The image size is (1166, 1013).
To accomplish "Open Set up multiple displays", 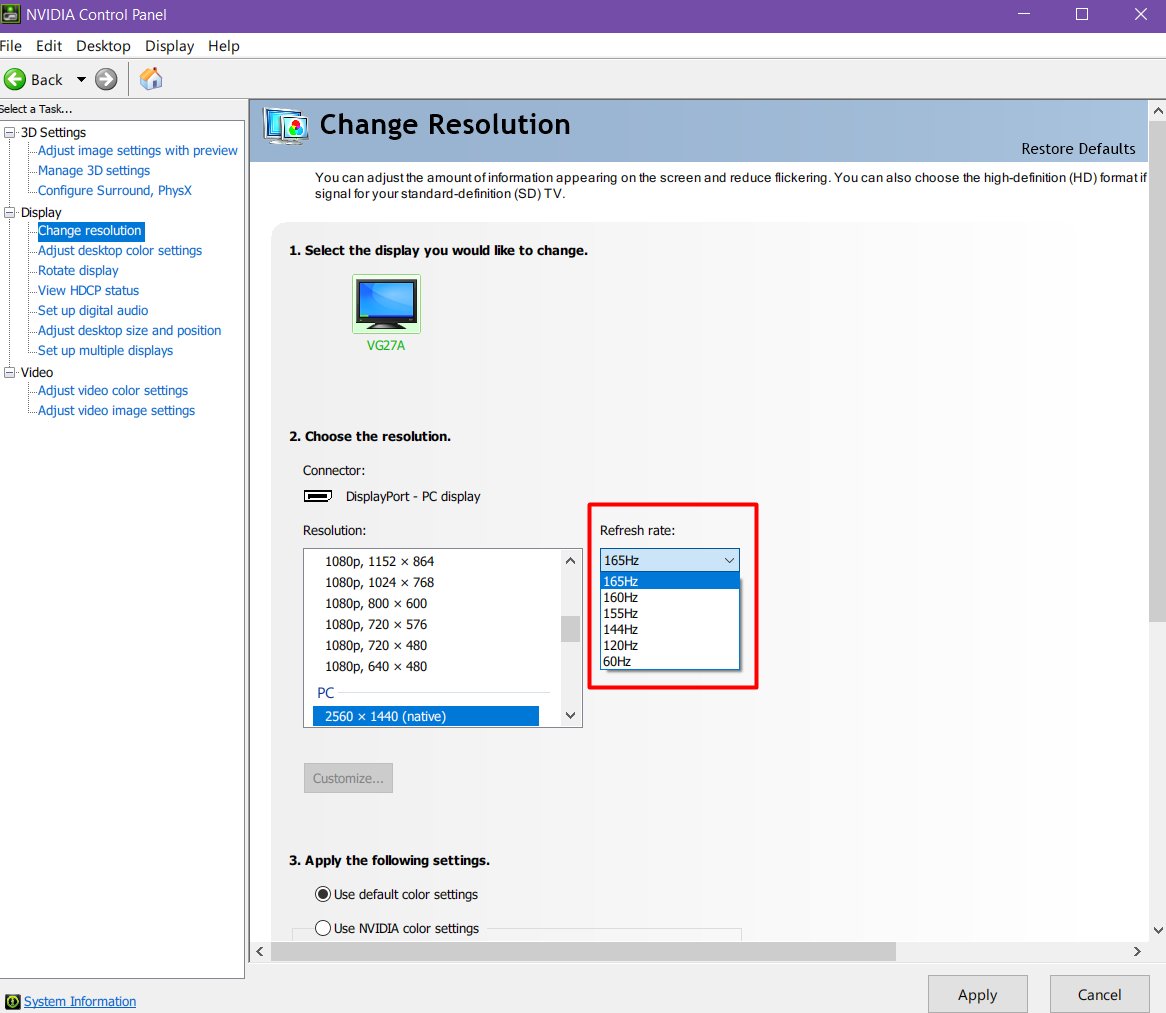I will (x=106, y=351).
